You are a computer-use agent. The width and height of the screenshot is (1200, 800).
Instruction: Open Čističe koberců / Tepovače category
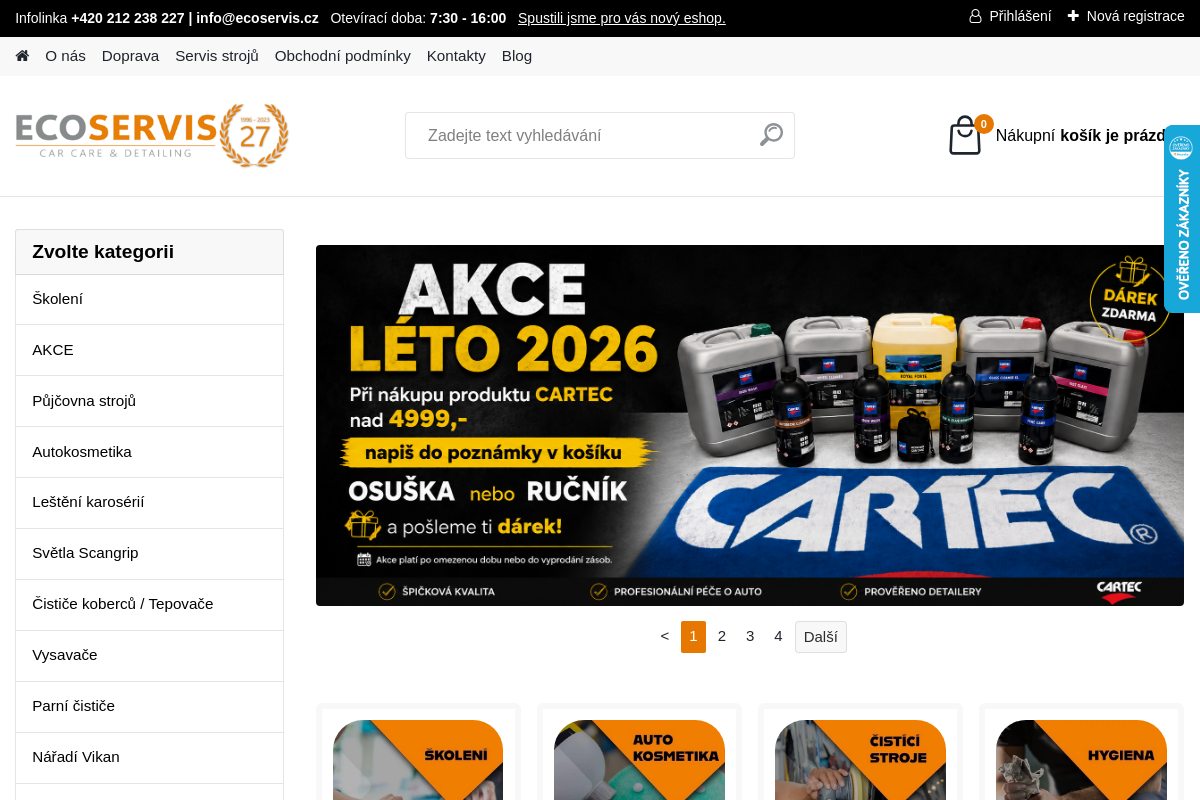point(150,604)
